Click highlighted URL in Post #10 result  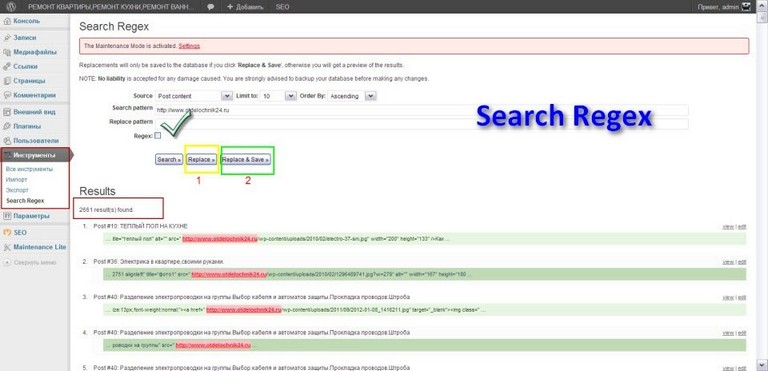click(x=220, y=239)
